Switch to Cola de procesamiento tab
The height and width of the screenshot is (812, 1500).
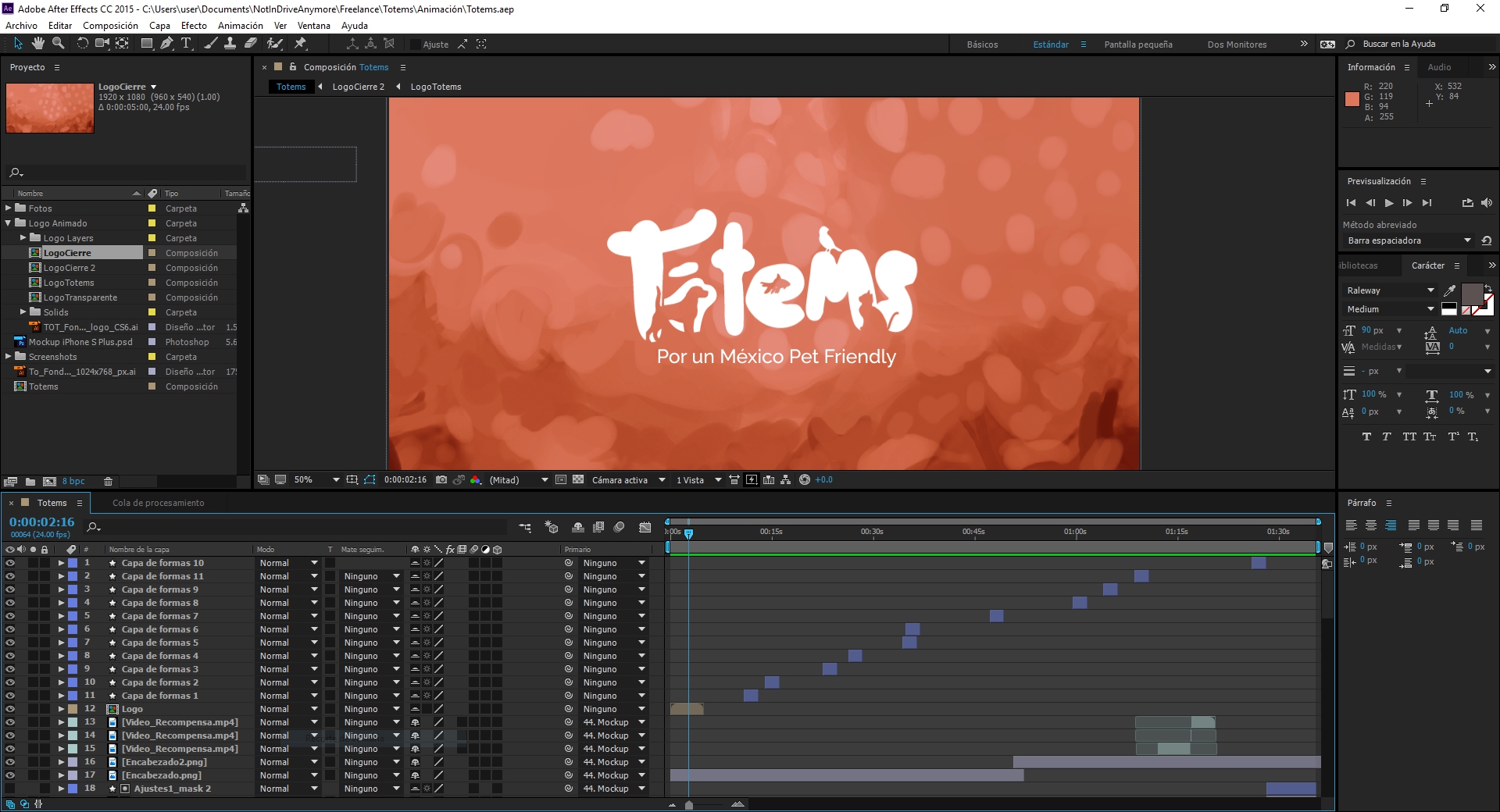tap(159, 503)
